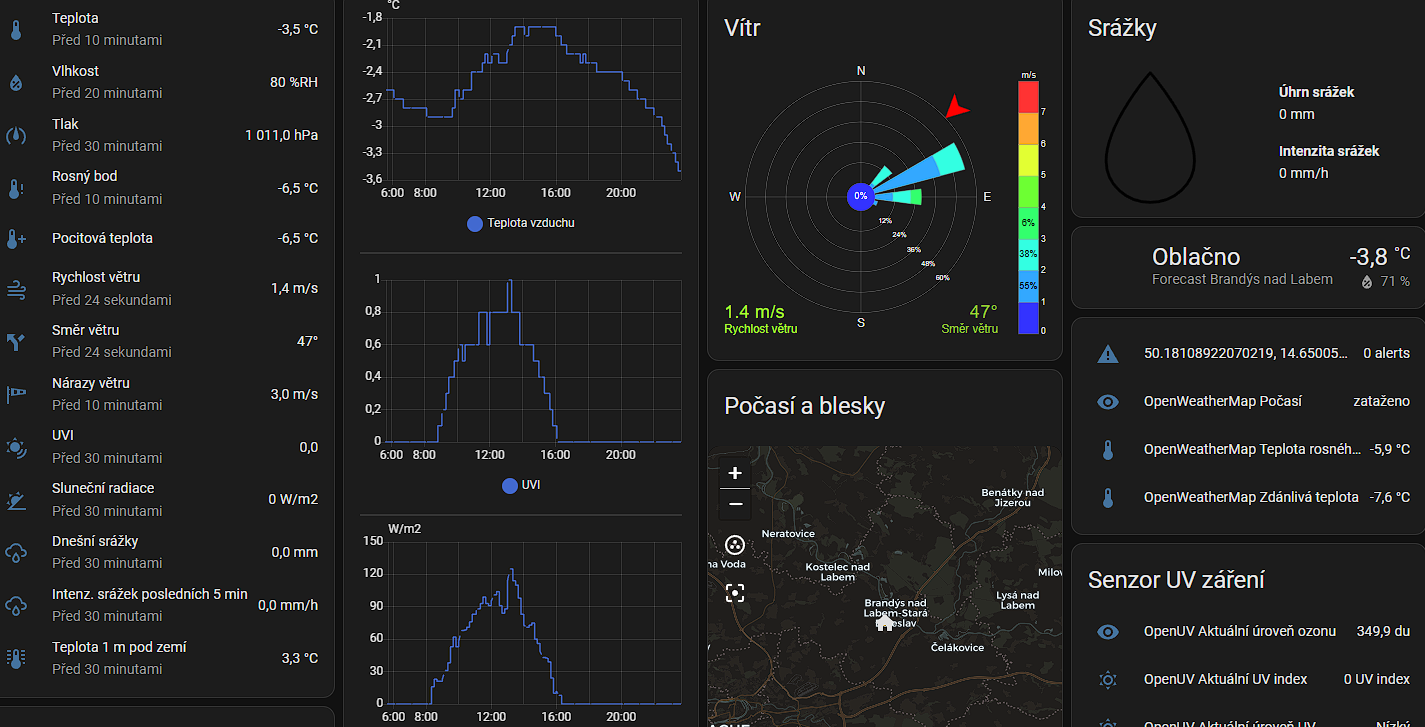
Task: Click the Tlak pressure gauge icon
Action: point(16,135)
